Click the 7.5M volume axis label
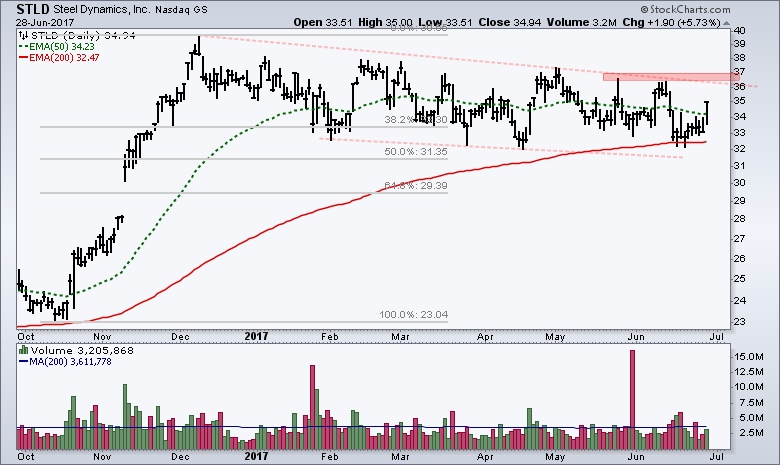This screenshot has height=465, width=780. coord(751,402)
